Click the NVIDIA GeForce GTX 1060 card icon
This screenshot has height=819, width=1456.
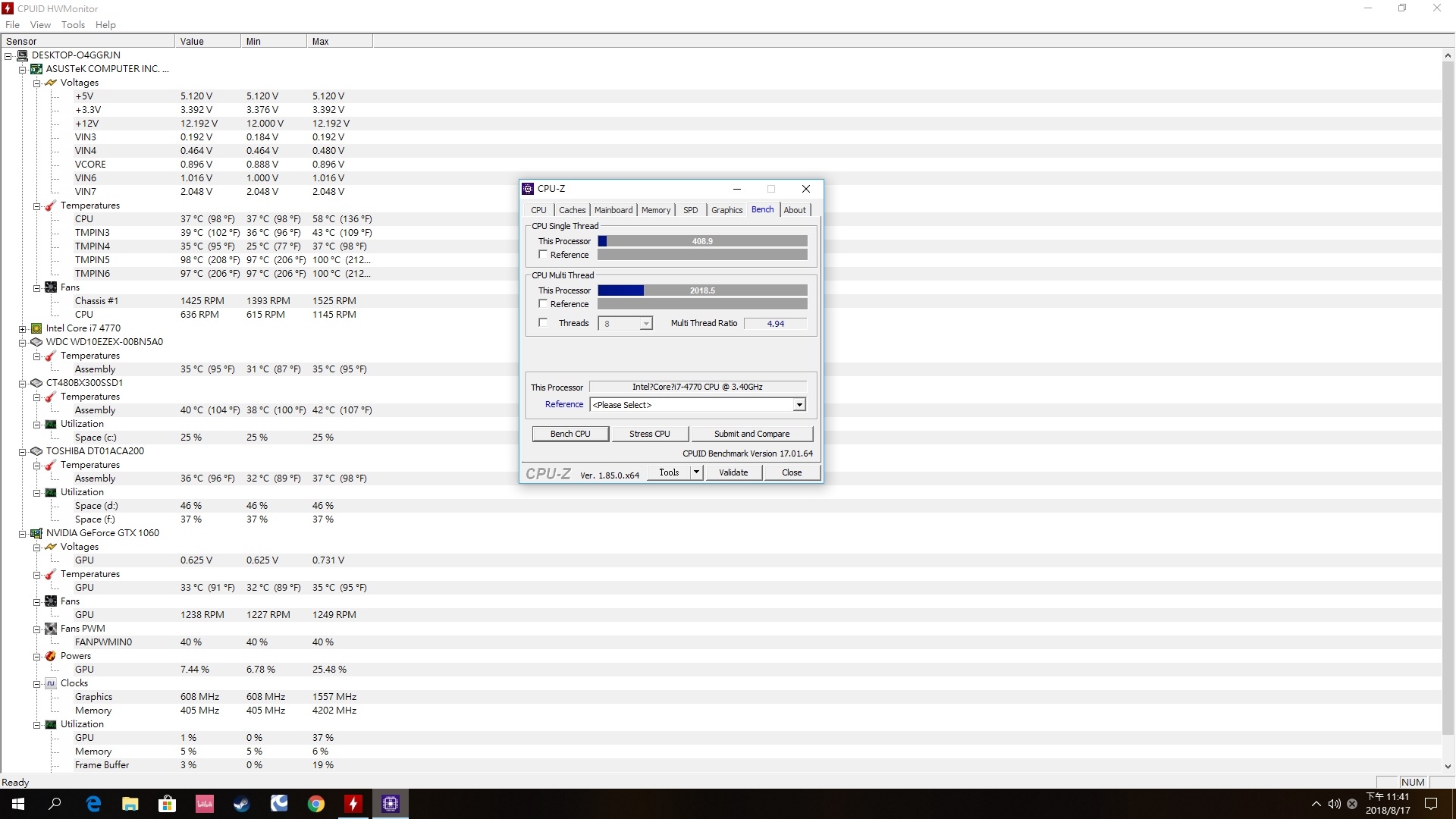[36, 533]
